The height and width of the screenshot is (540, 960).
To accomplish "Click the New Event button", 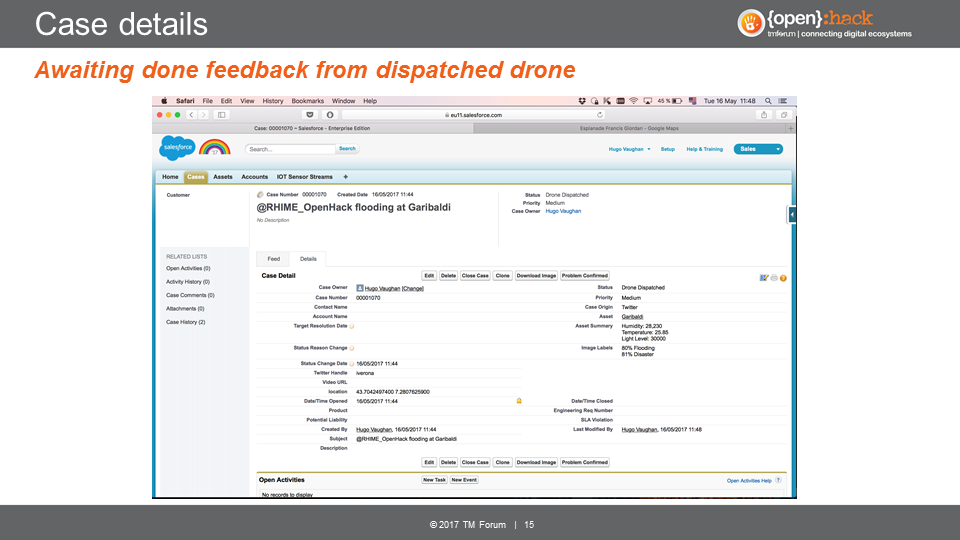I will click(464, 480).
